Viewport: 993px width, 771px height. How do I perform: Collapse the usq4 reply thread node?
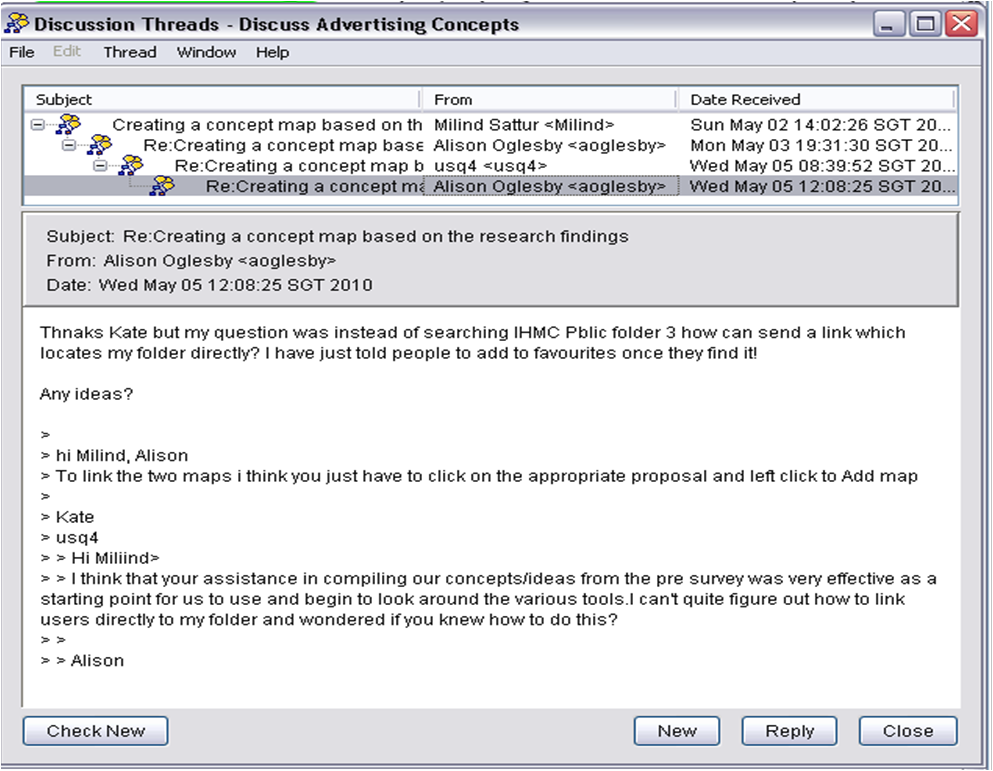tap(100, 165)
